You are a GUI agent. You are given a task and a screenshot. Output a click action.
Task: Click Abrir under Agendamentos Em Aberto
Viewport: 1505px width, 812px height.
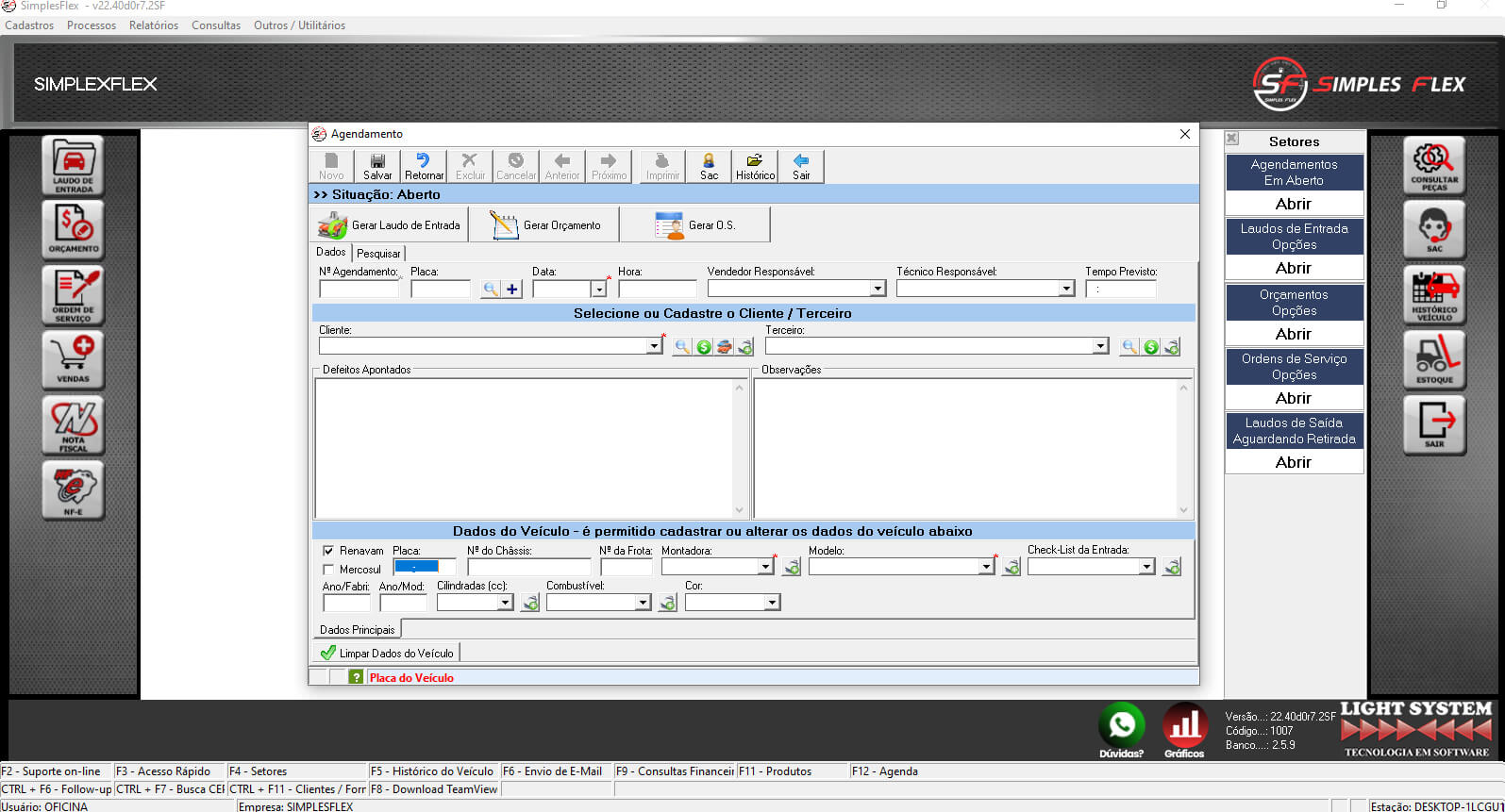1294,204
